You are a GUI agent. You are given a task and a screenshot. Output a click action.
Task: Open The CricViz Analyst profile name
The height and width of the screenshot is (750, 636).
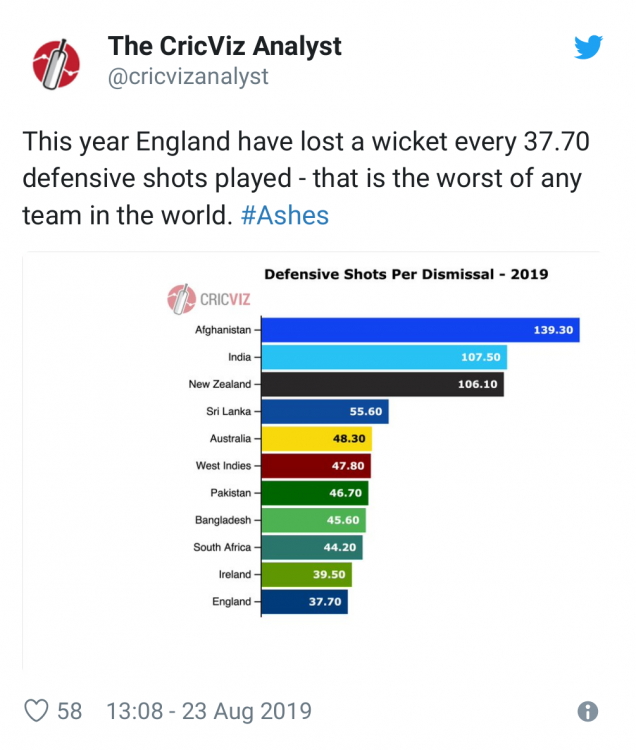tap(225, 46)
